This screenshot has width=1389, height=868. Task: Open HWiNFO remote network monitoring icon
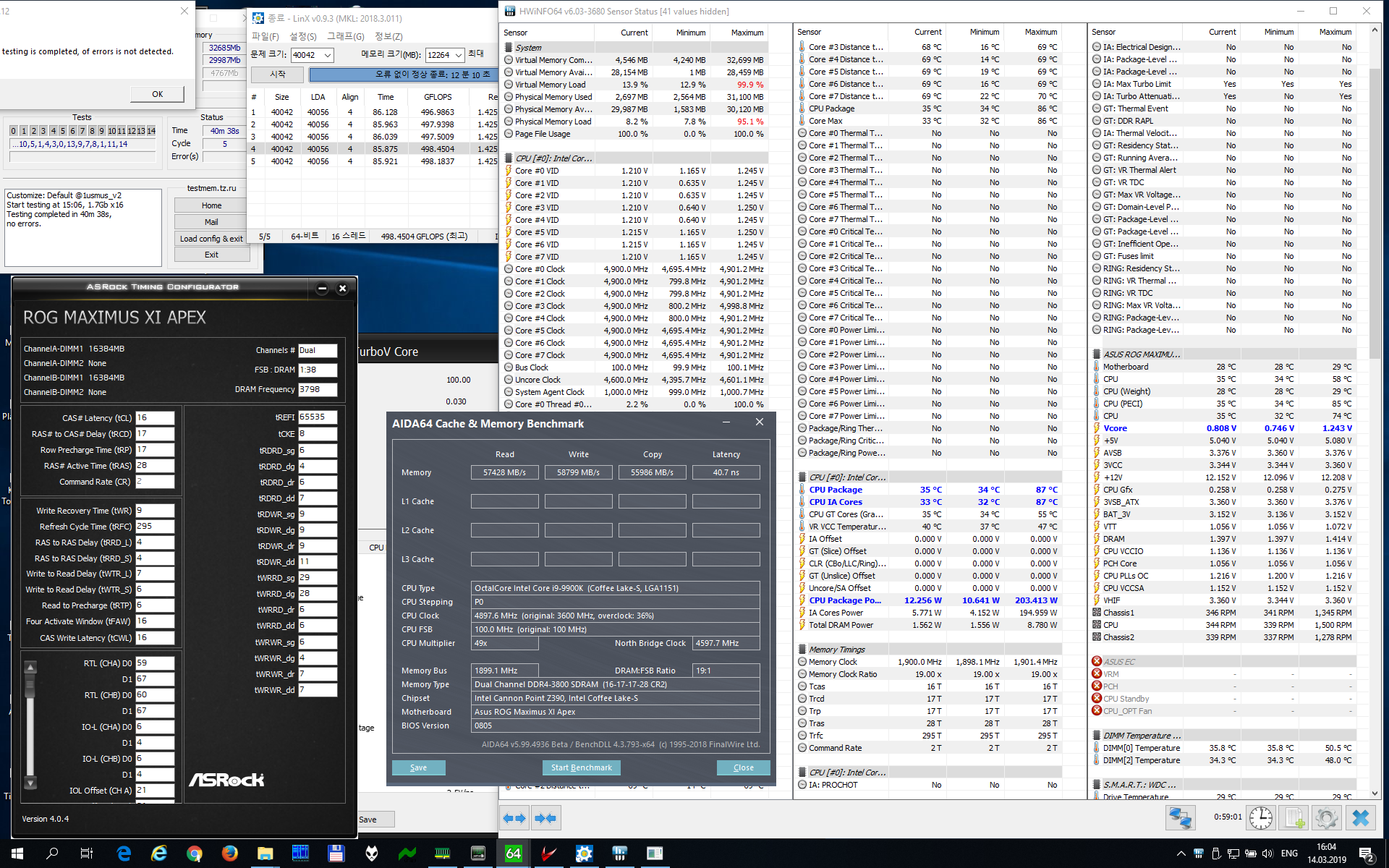pos(1180,818)
